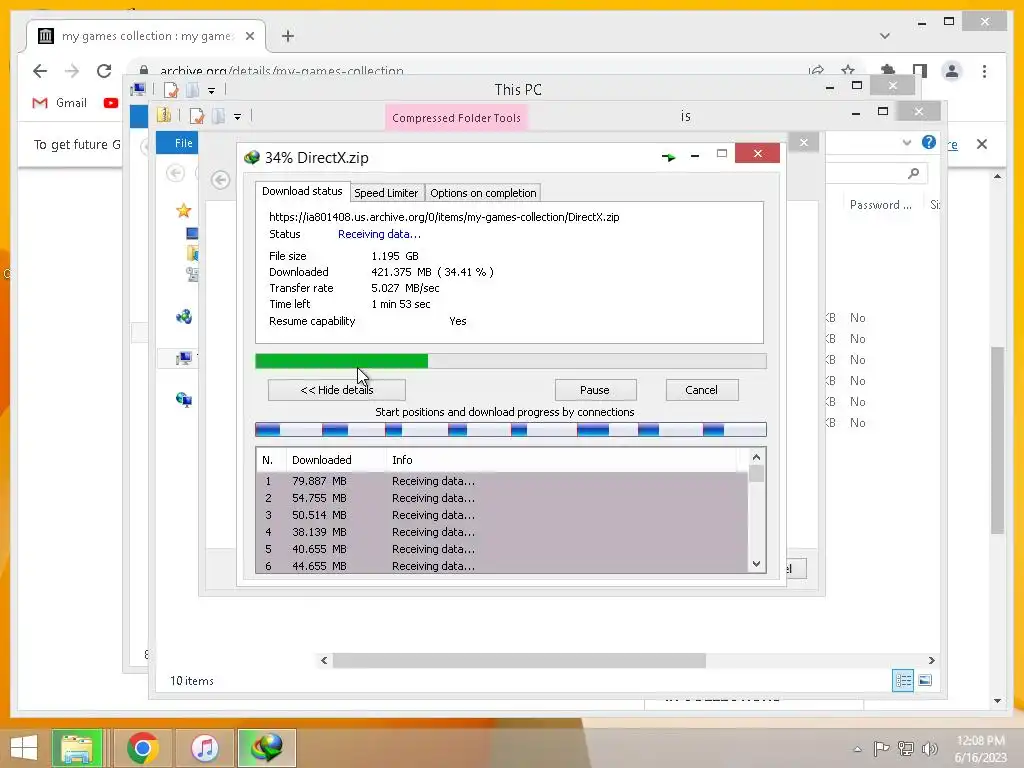Click the Compressed Folder Tools ribbon tab

(456, 118)
